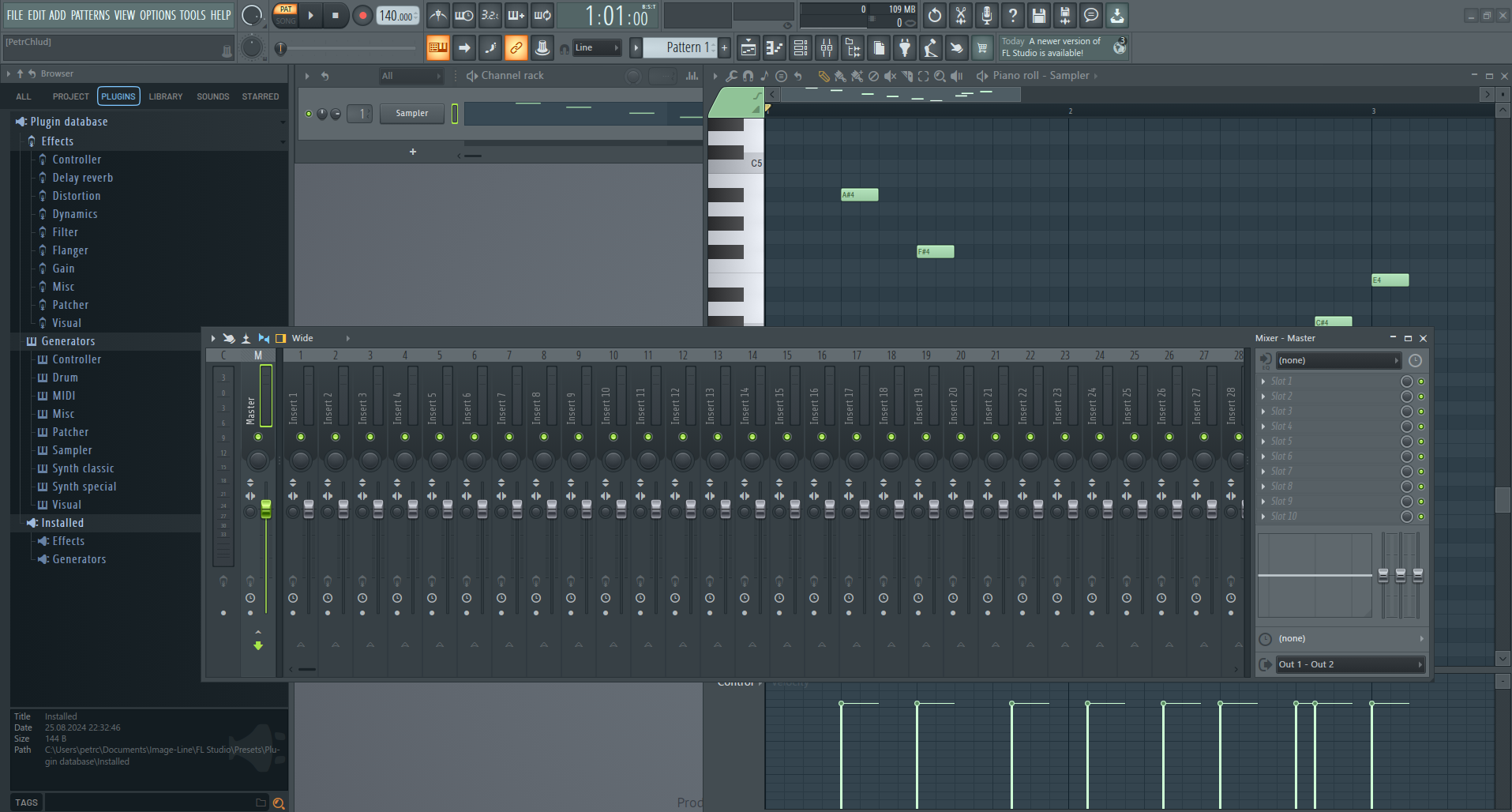1512x812 pixels.
Task: Select the Draw pencil tool in Piano roll
Action: (x=824, y=76)
